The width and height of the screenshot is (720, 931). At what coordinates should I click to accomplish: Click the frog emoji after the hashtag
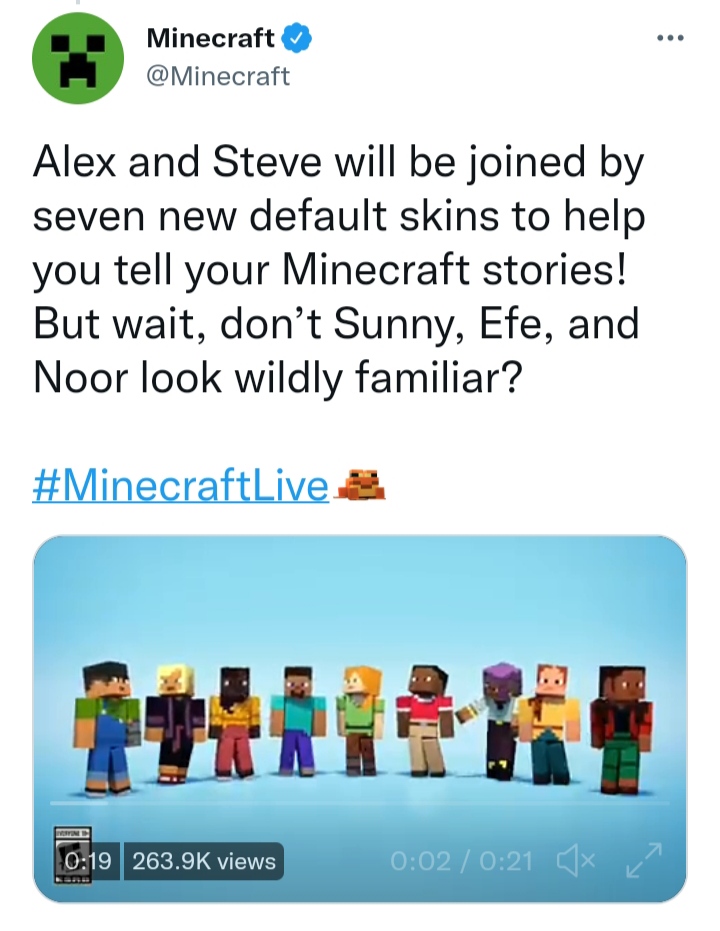click(360, 486)
